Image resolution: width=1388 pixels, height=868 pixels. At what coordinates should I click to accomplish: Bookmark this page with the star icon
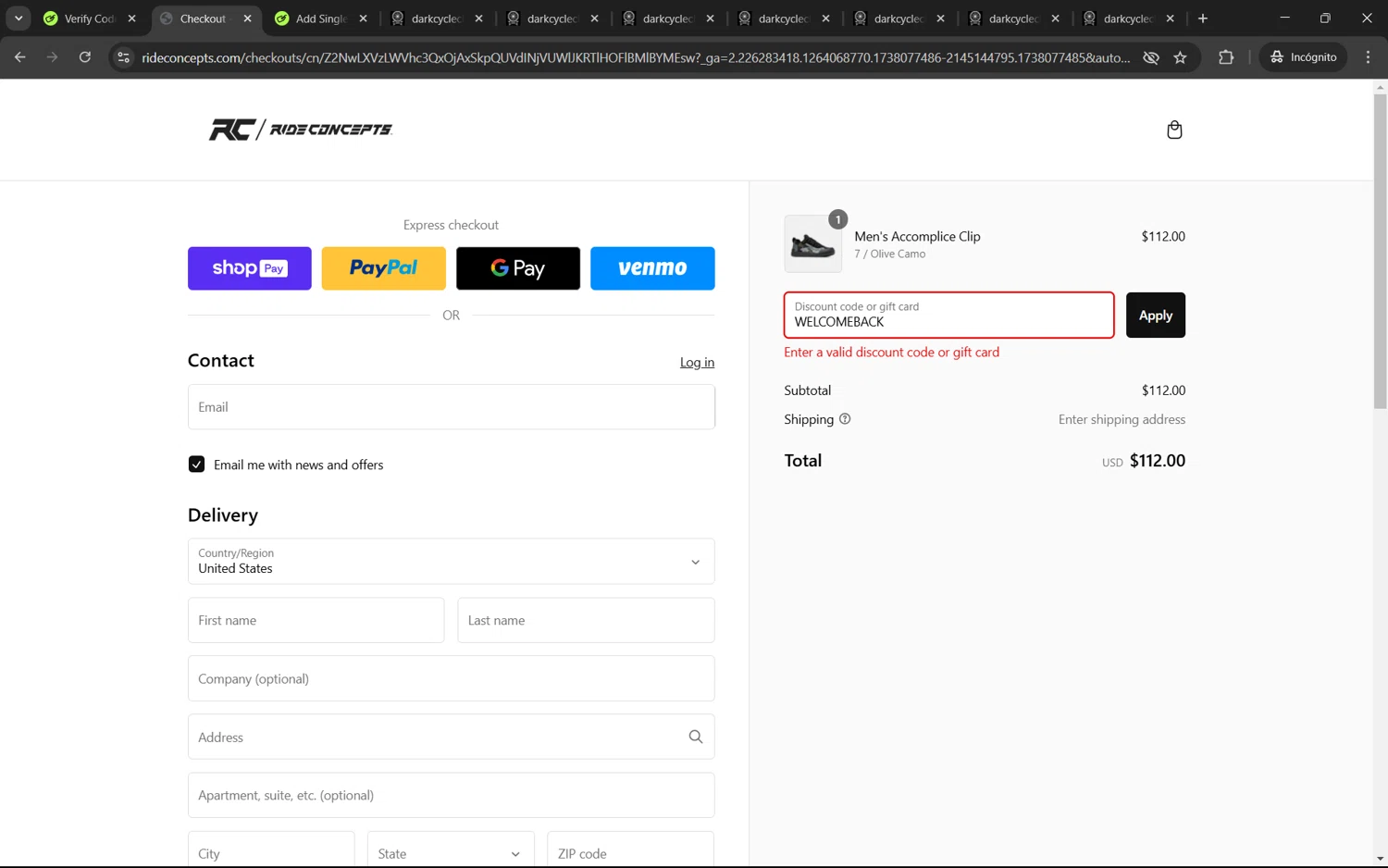[x=1180, y=57]
